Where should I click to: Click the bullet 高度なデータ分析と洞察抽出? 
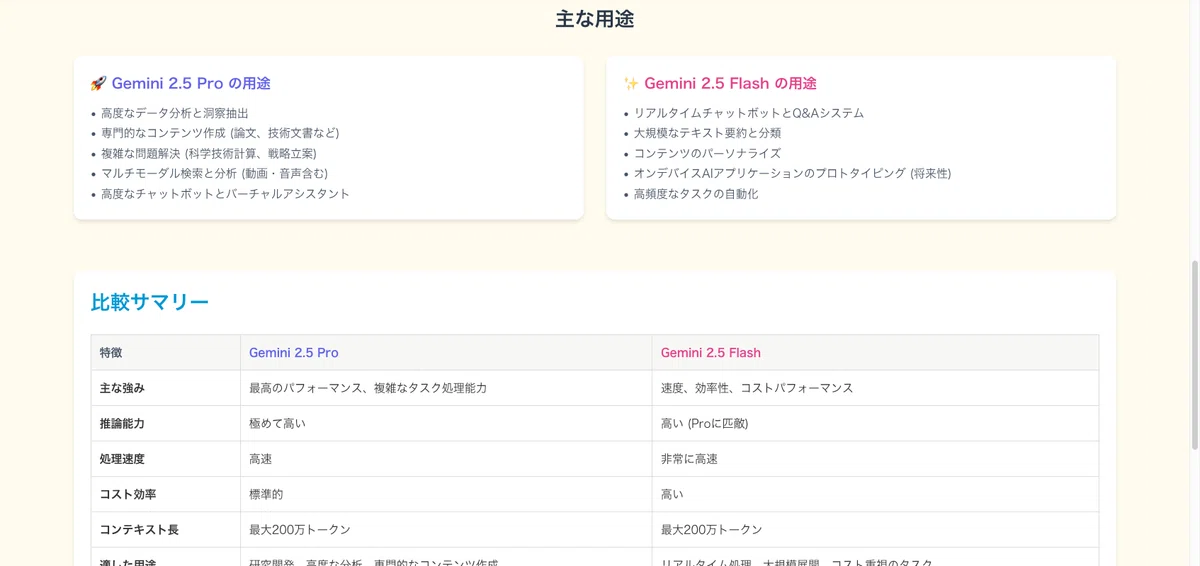[174, 113]
